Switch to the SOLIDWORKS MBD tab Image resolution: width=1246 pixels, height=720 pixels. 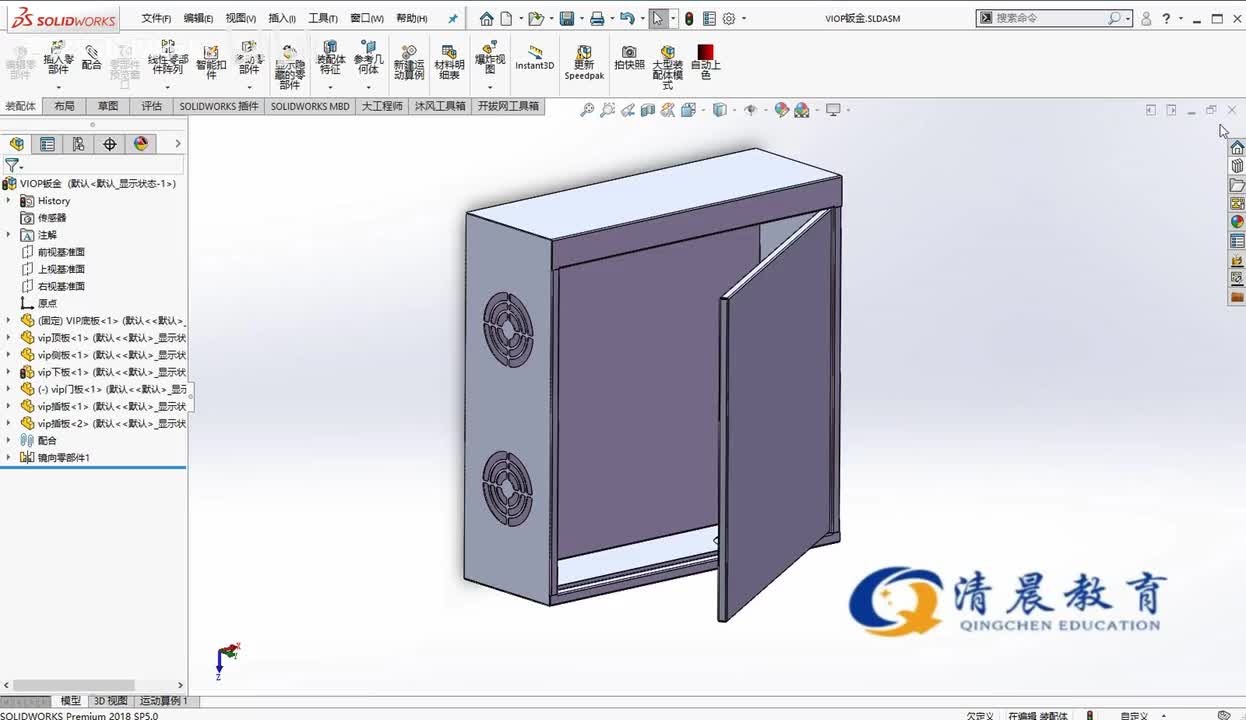point(310,106)
